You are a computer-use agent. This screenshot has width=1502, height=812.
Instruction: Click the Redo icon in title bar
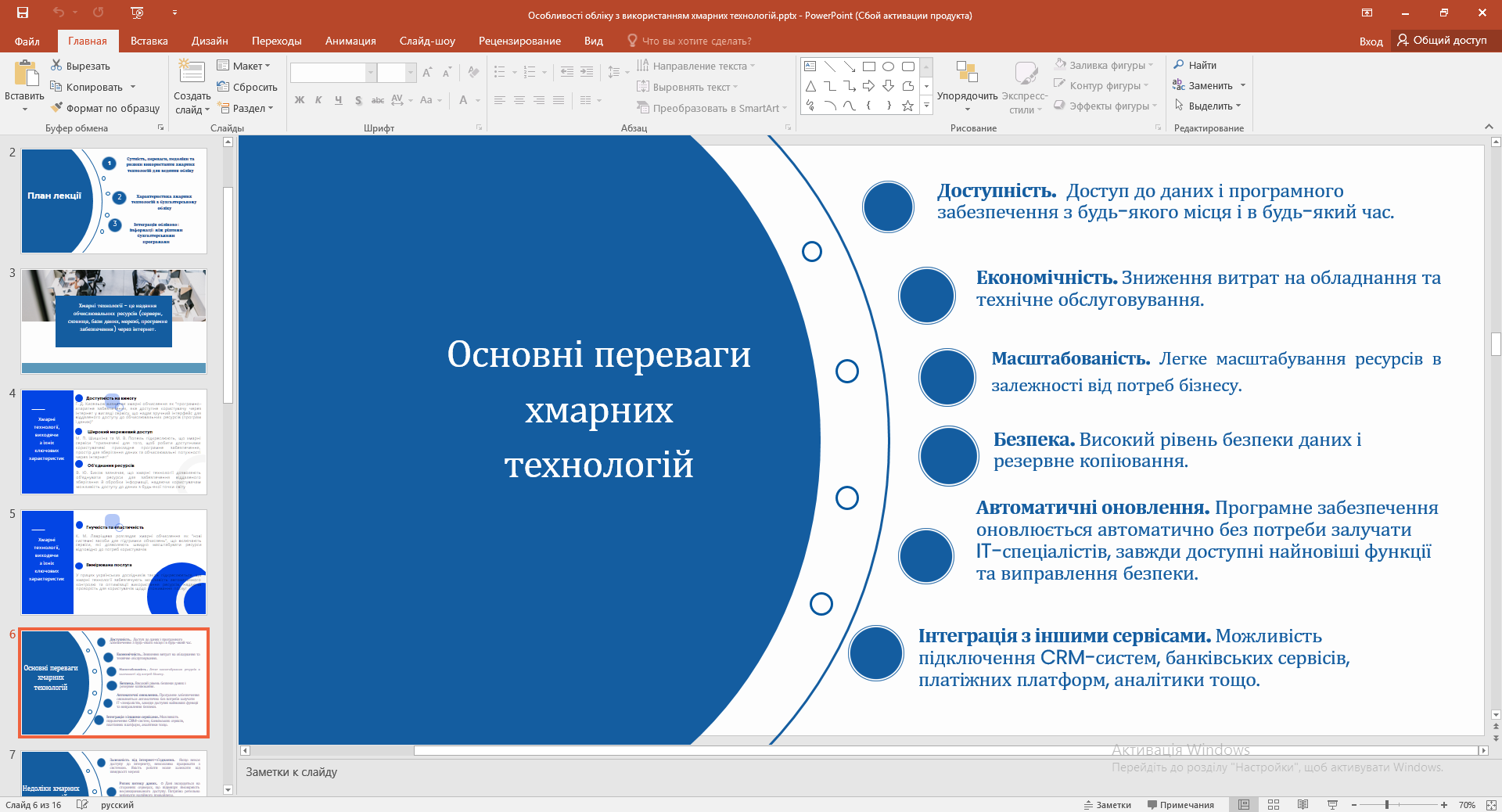click(98, 13)
